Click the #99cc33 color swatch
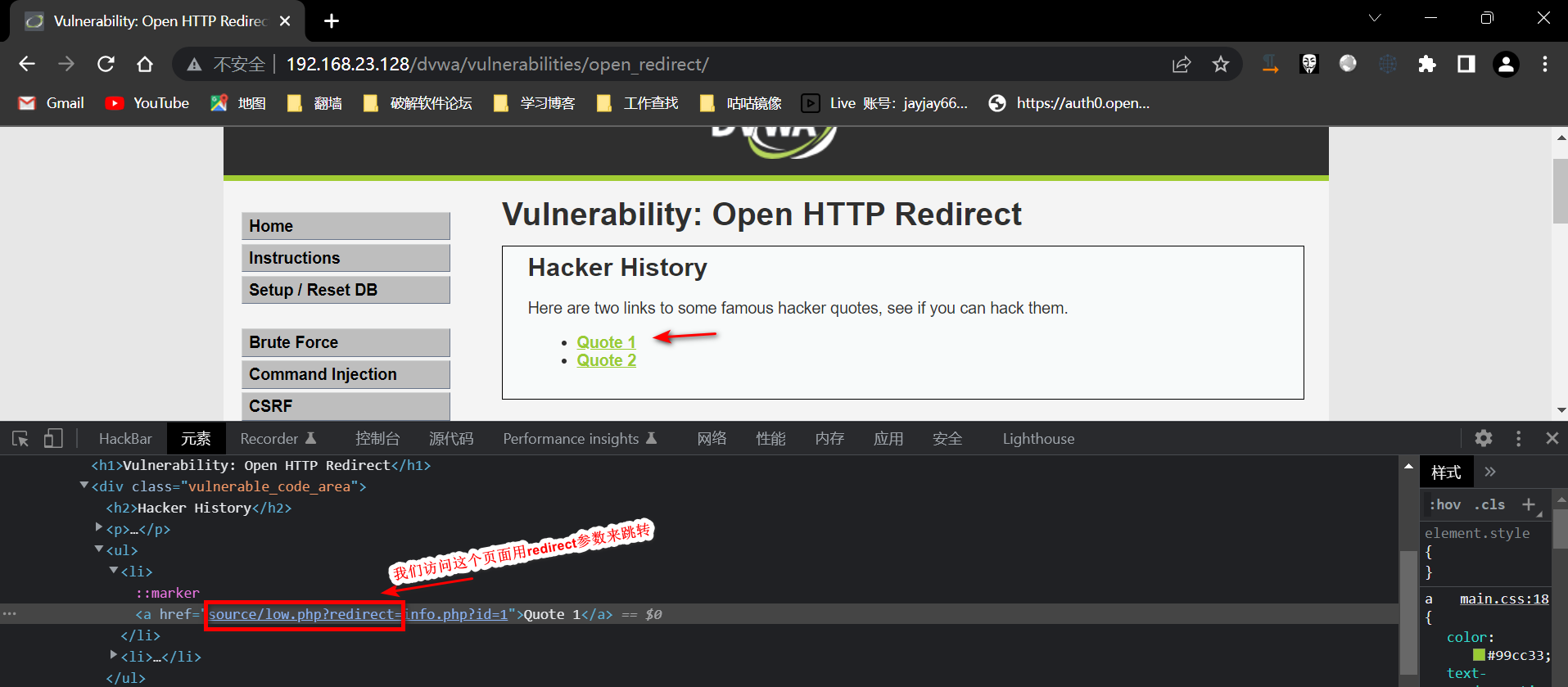 [x=1479, y=655]
